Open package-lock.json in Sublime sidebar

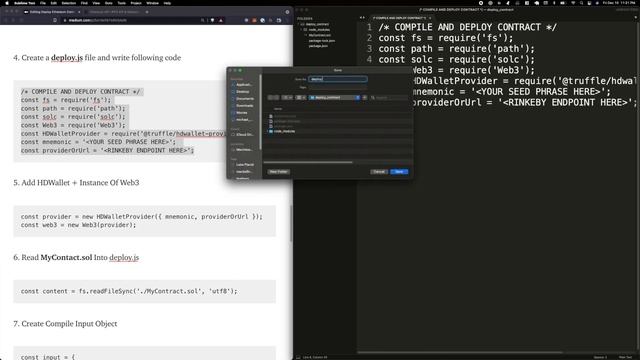tap(322, 40)
